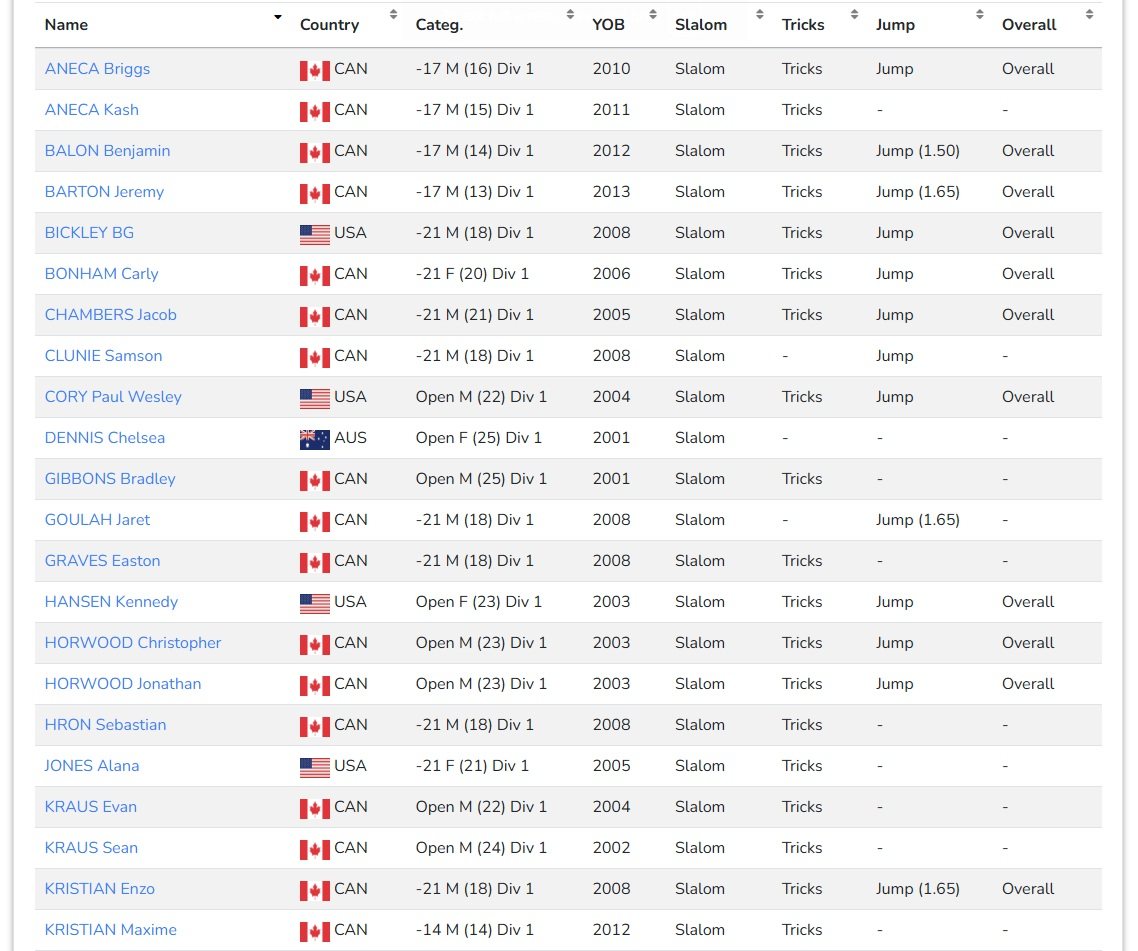
Task: Open DENNIS Chelsea's athlete page
Action: point(105,438)
